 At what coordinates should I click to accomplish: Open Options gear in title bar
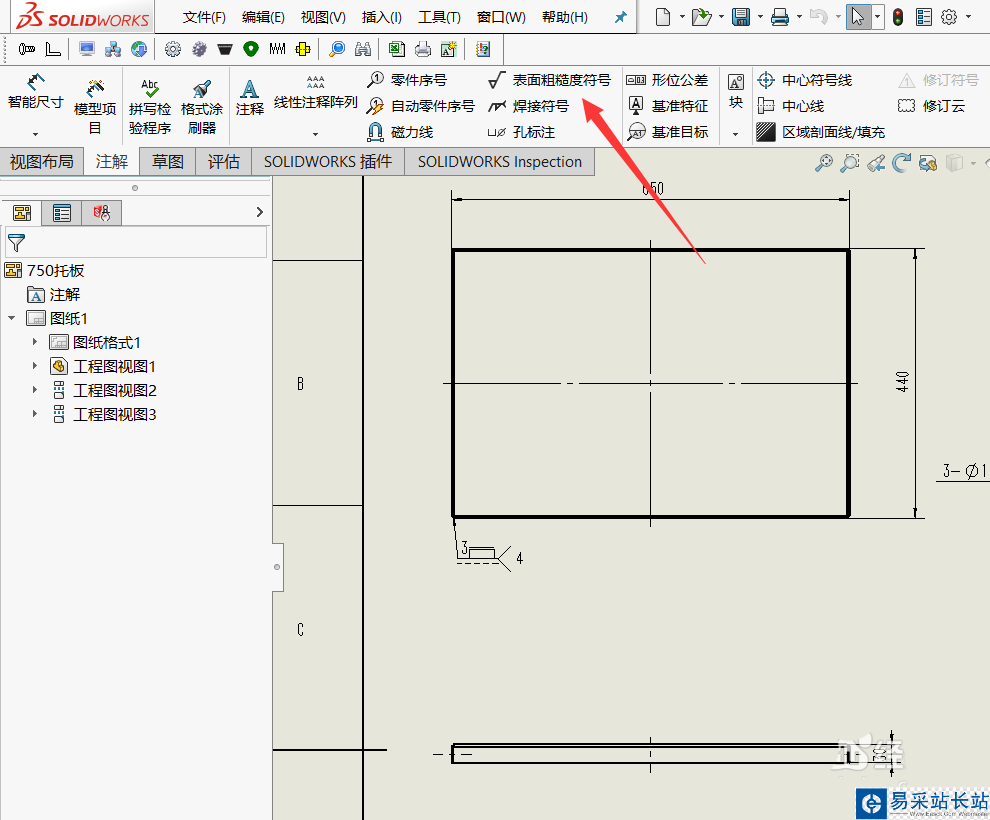click(949, 17)
